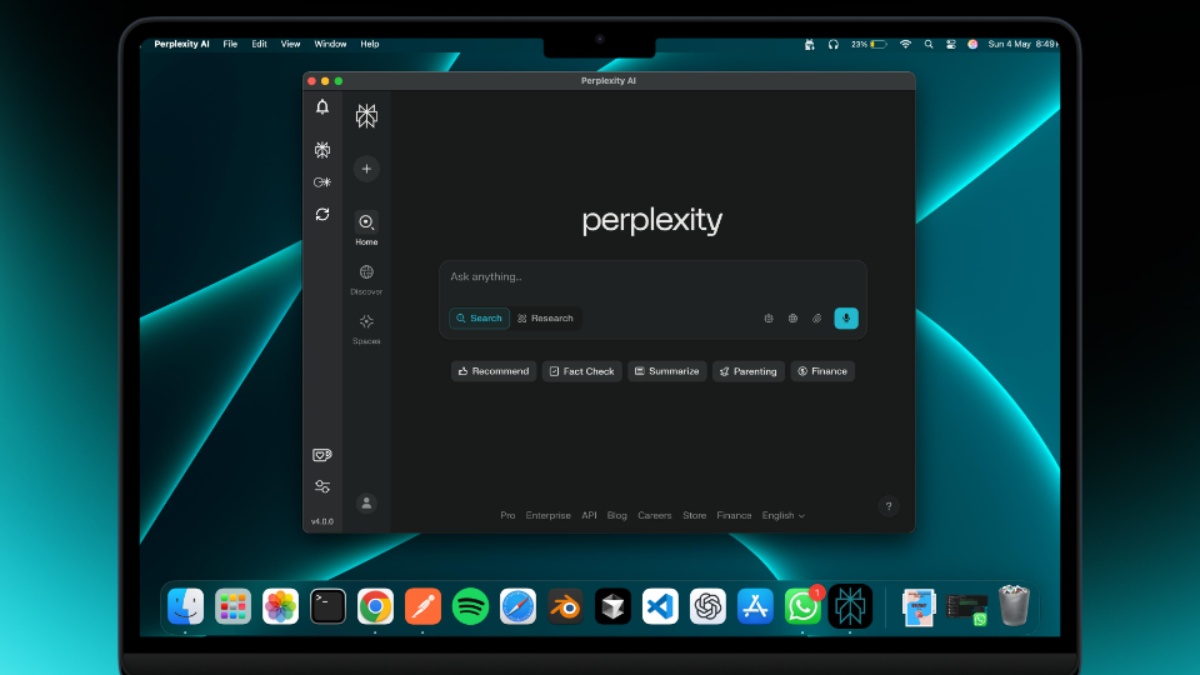Open the user profile avatar
The height and width of the screenshot is (675, 1200).
[x=366, y=503]
